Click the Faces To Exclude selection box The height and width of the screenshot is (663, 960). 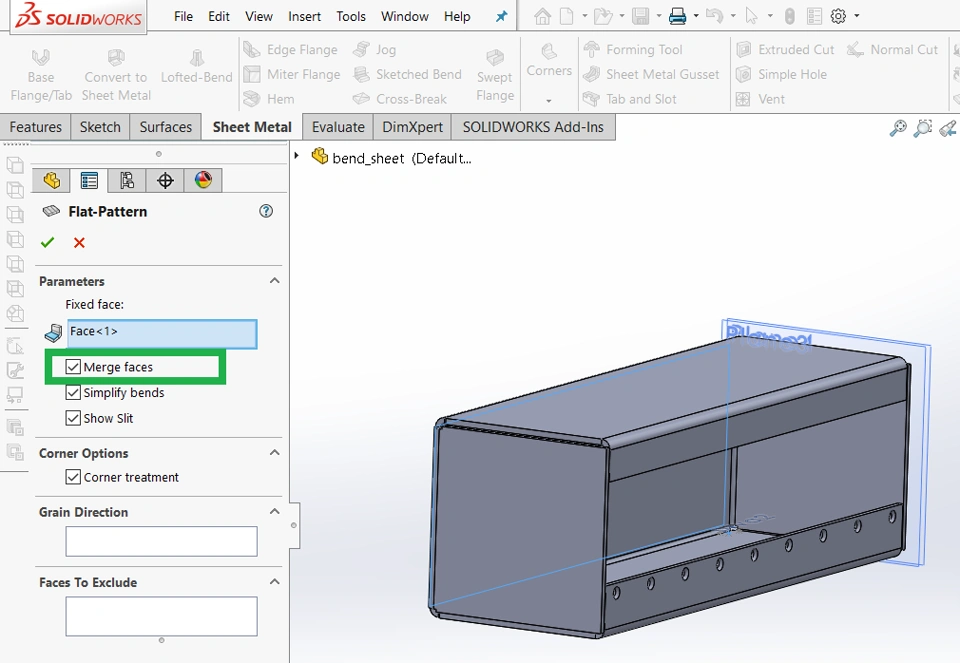point(161,616)
